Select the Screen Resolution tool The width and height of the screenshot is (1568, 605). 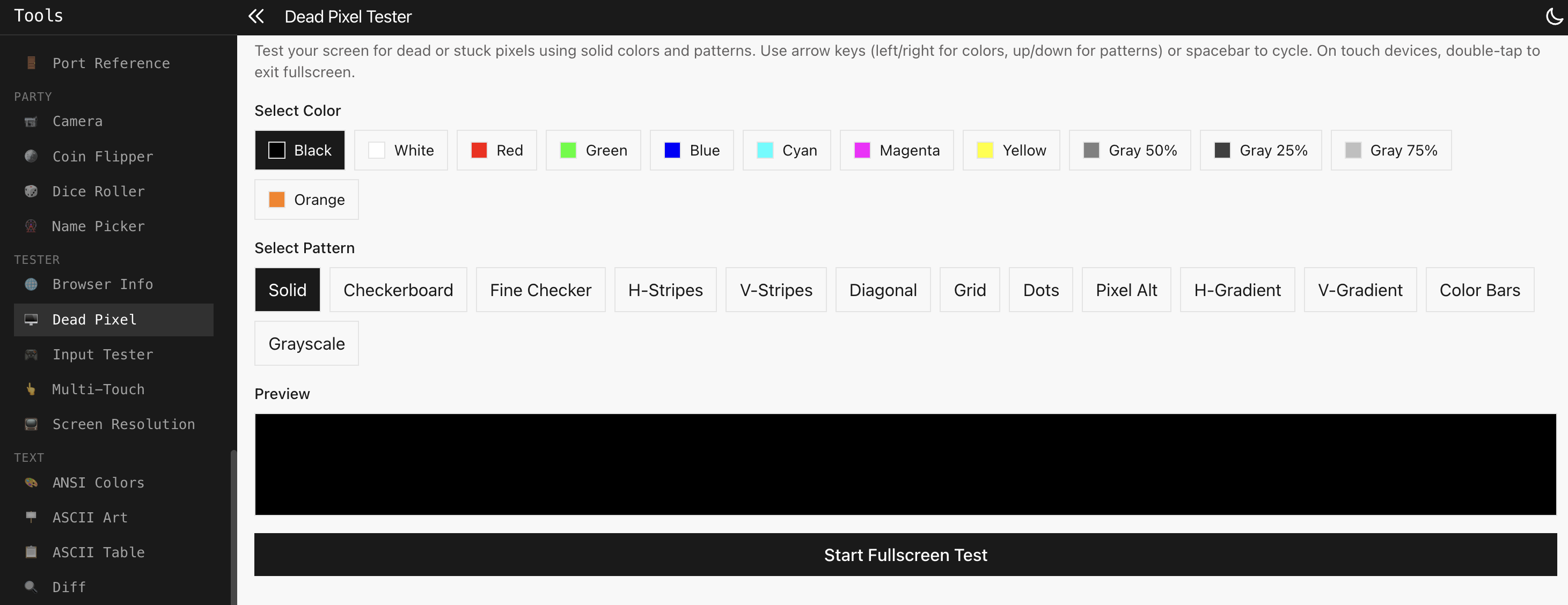[123, 424]
